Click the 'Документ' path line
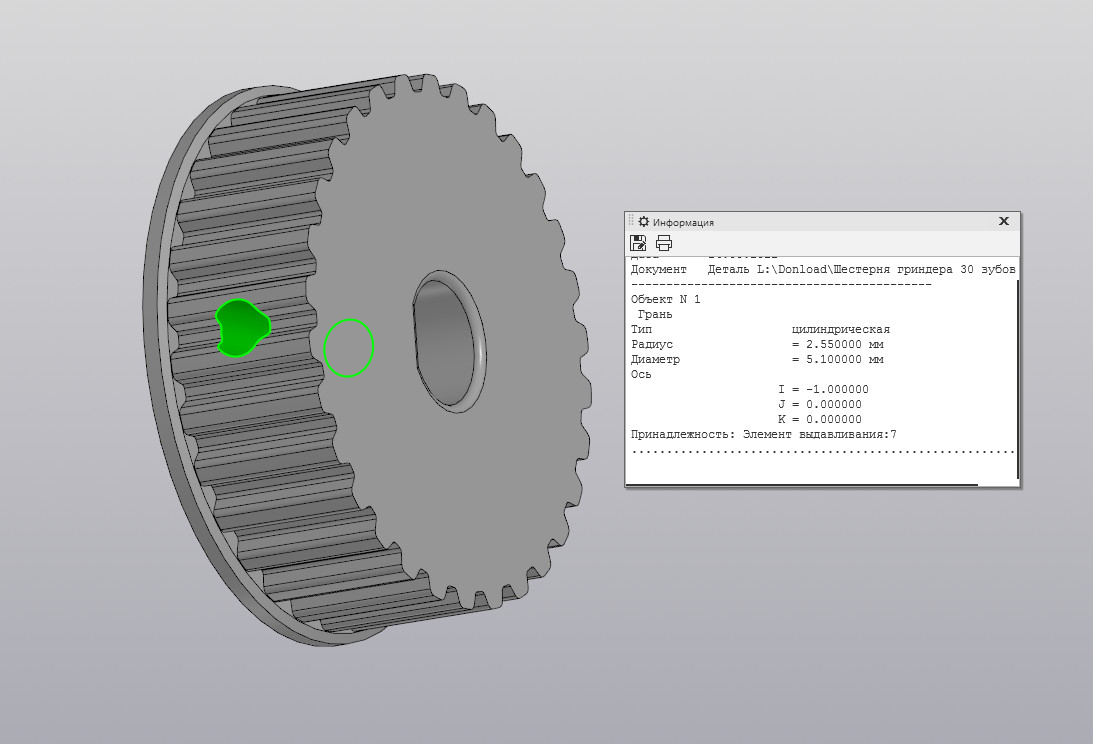 click(x=823, y=269)
